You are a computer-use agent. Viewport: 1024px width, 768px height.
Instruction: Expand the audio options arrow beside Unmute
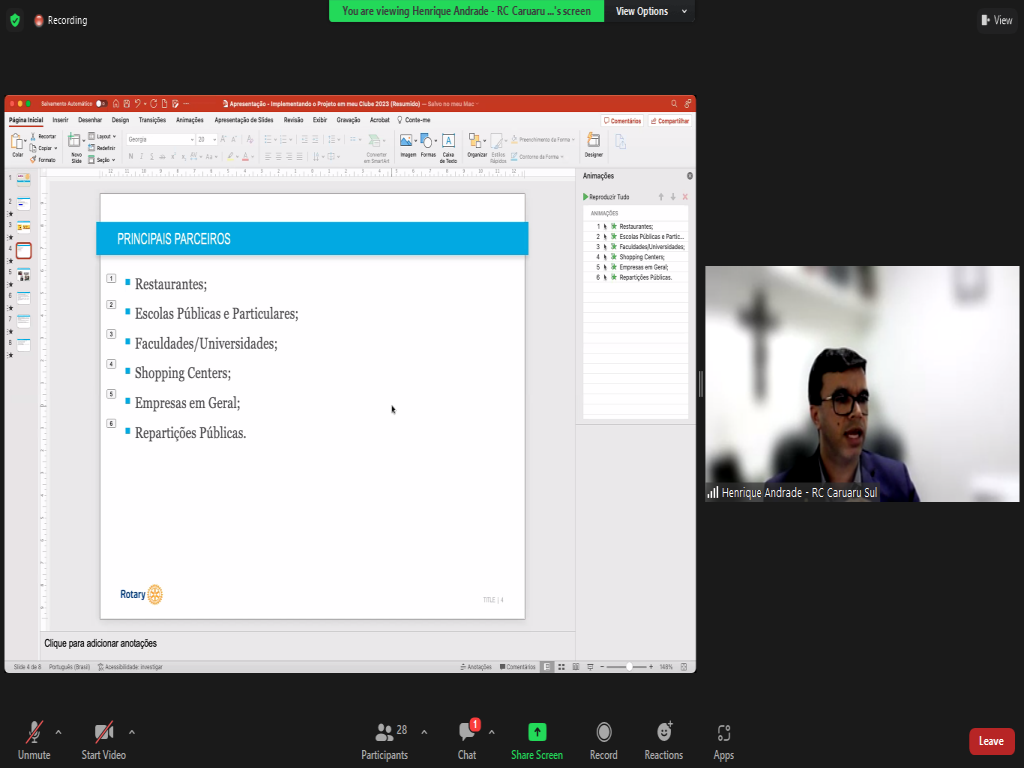tap(58, 732)
